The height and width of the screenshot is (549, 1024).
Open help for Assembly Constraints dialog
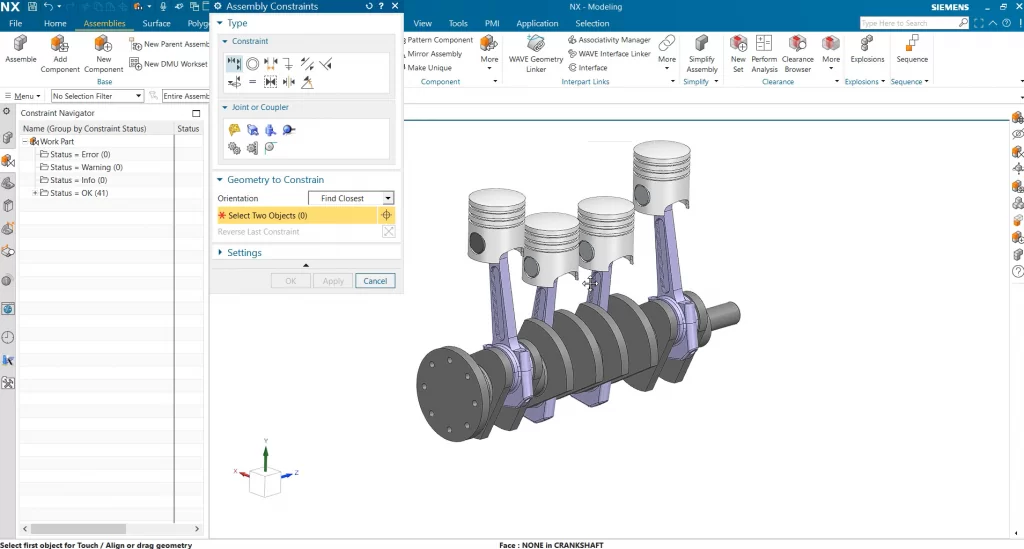click(381, 6)
